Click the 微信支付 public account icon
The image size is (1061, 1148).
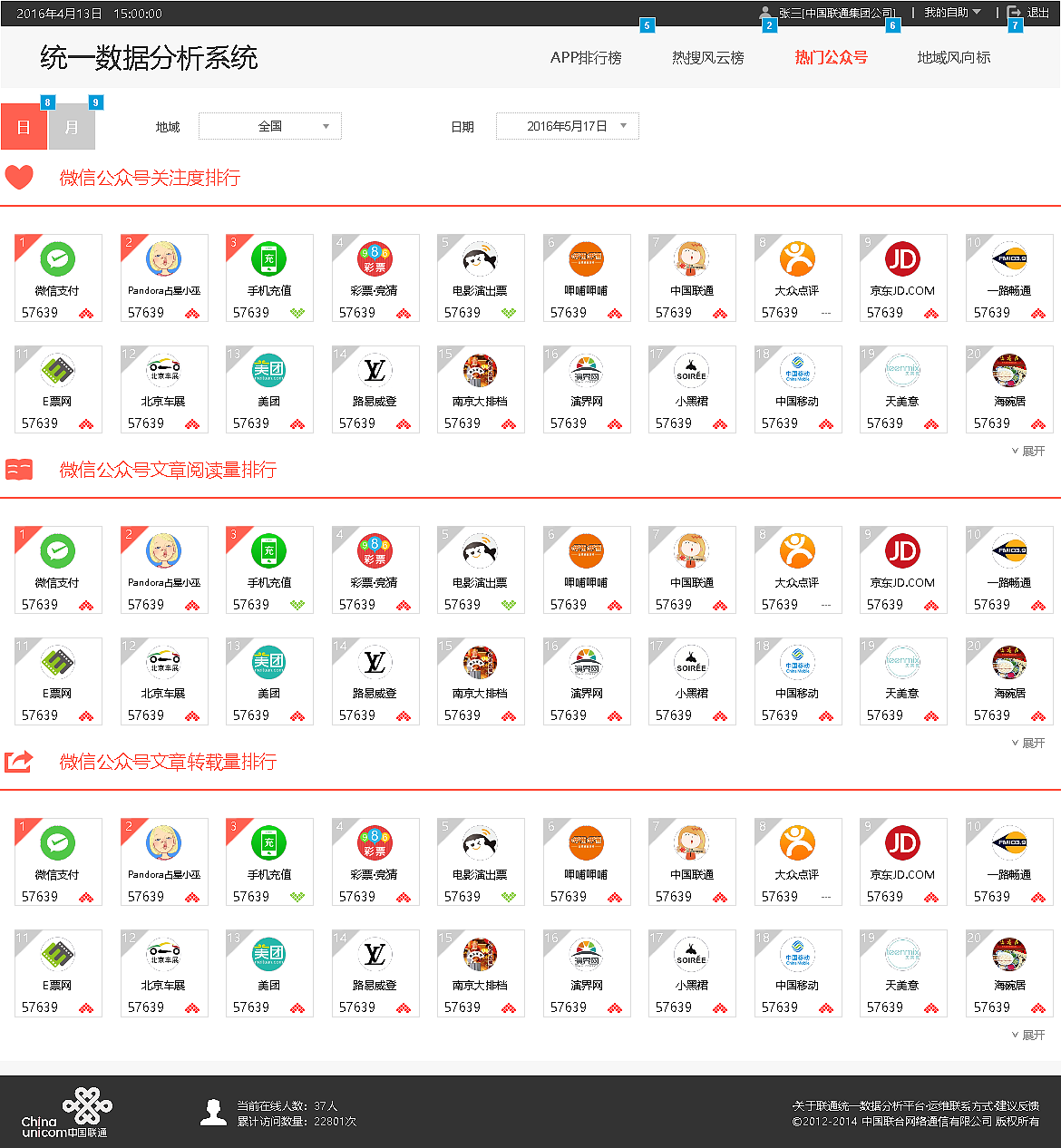58,258
